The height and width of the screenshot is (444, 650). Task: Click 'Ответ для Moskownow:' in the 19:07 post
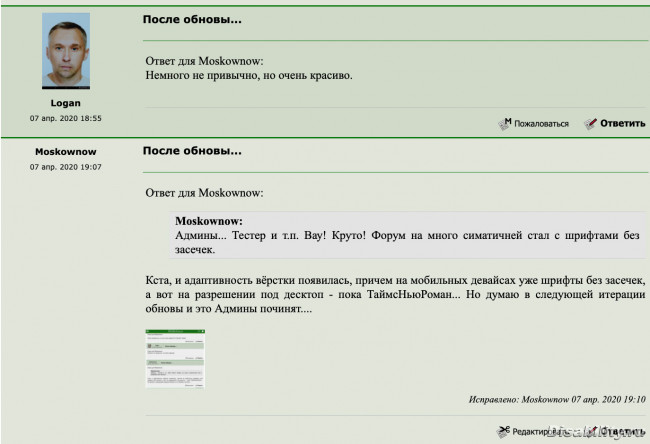click(204, 193)
